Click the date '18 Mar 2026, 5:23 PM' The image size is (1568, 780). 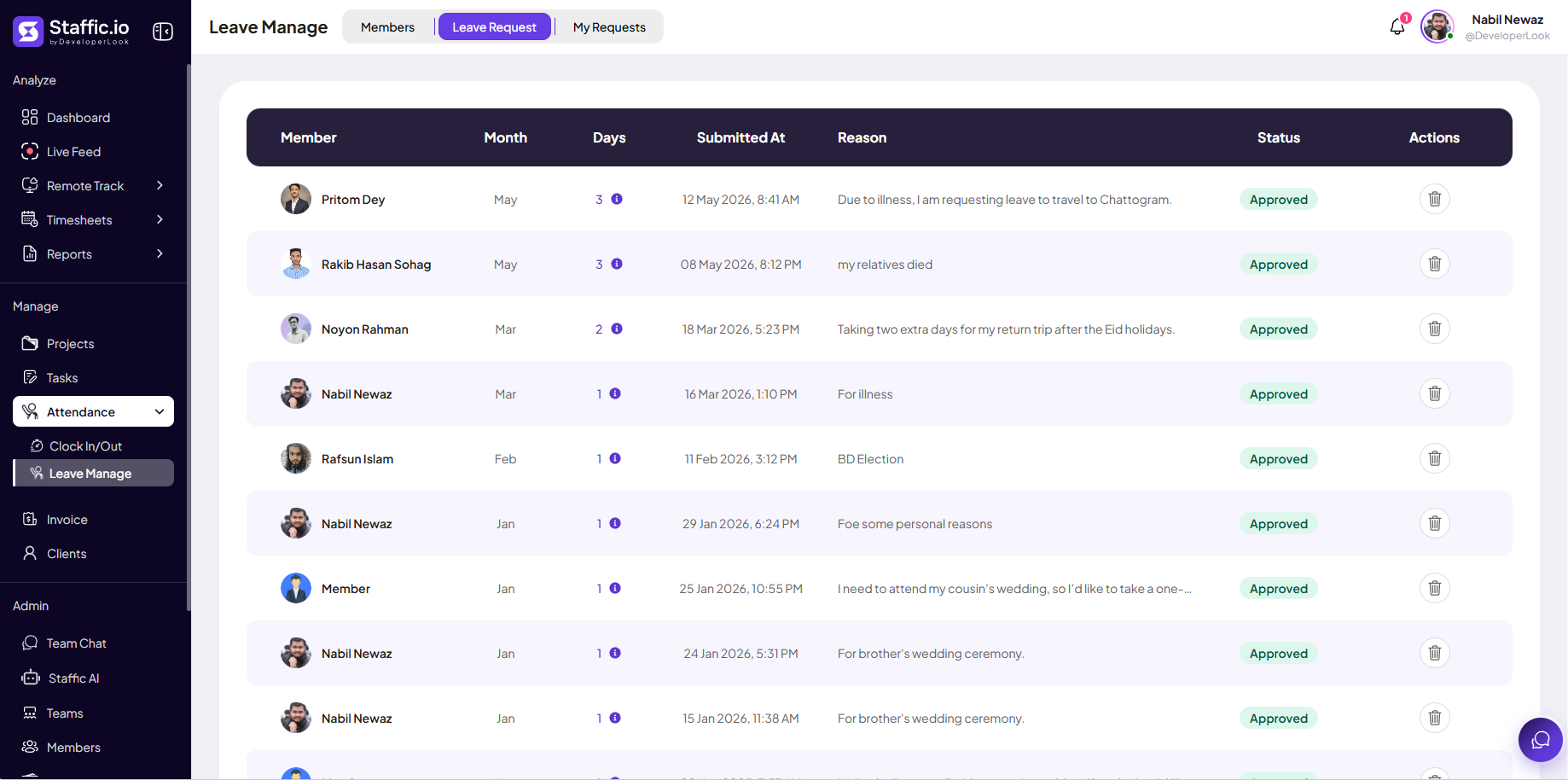(740, 329)
